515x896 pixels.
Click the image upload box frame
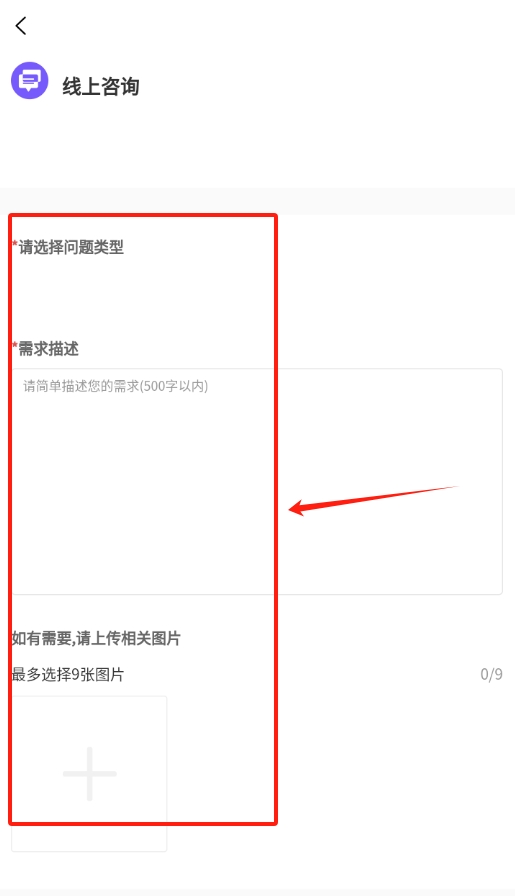[89, 774]
